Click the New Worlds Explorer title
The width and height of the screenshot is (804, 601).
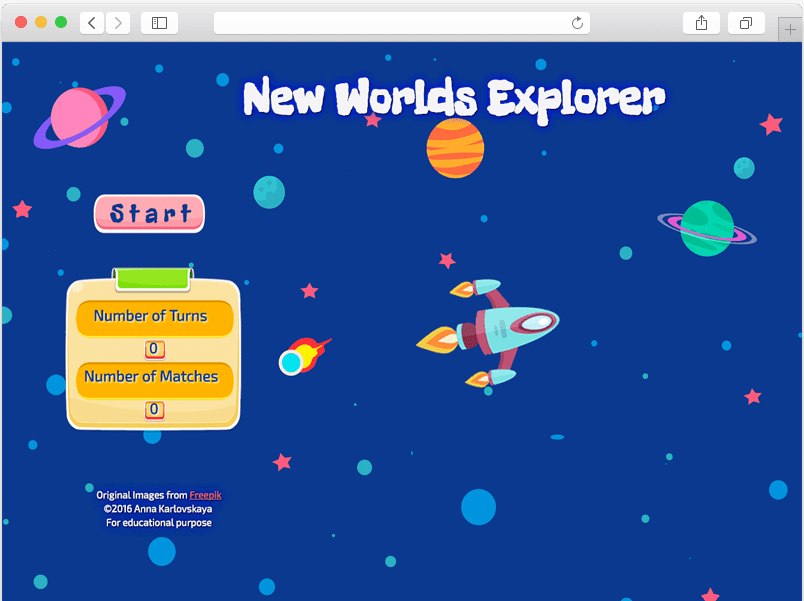pyautogui.click(x=453, y=100)
